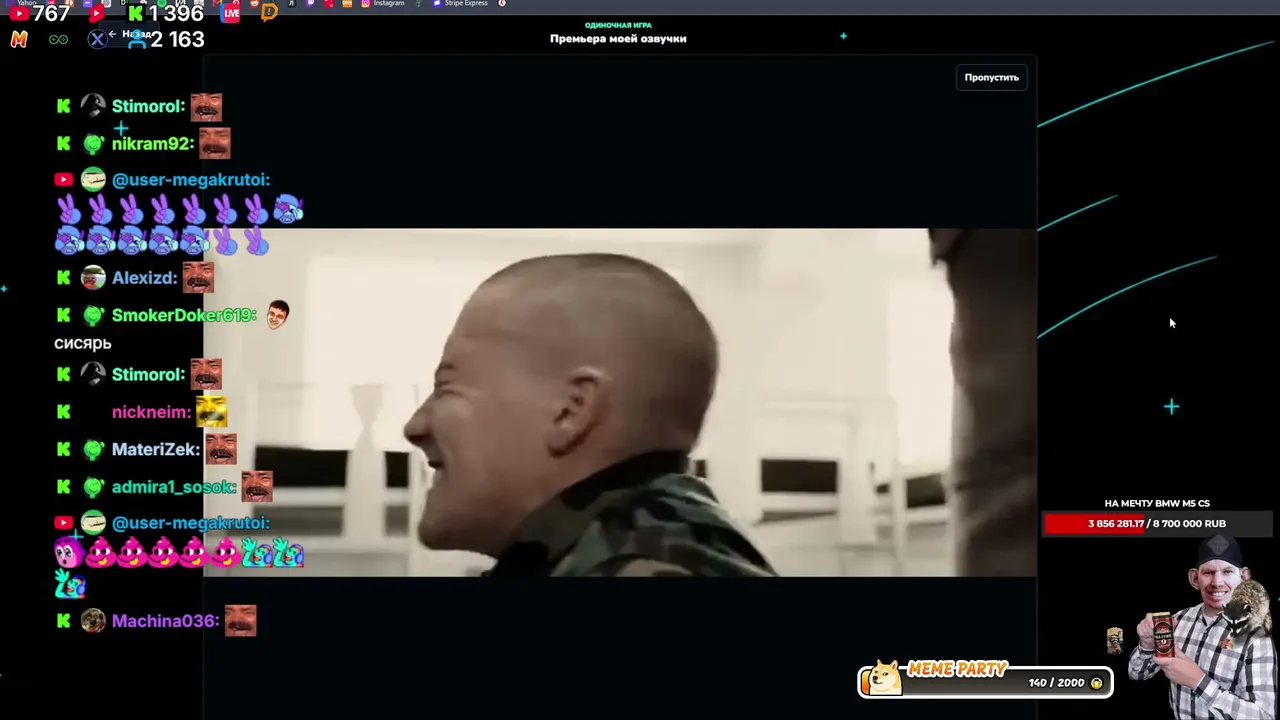
Task: Click the Meme Party 140 / 2000 progress bar
Action: click(x=986, y=682)
